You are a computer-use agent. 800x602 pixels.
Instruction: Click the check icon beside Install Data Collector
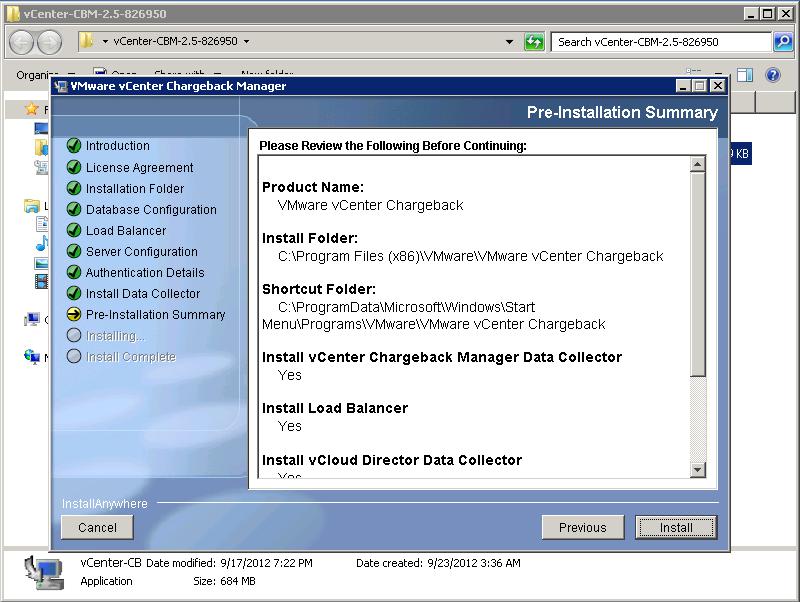pyautogui.click(x=74, y=293)
